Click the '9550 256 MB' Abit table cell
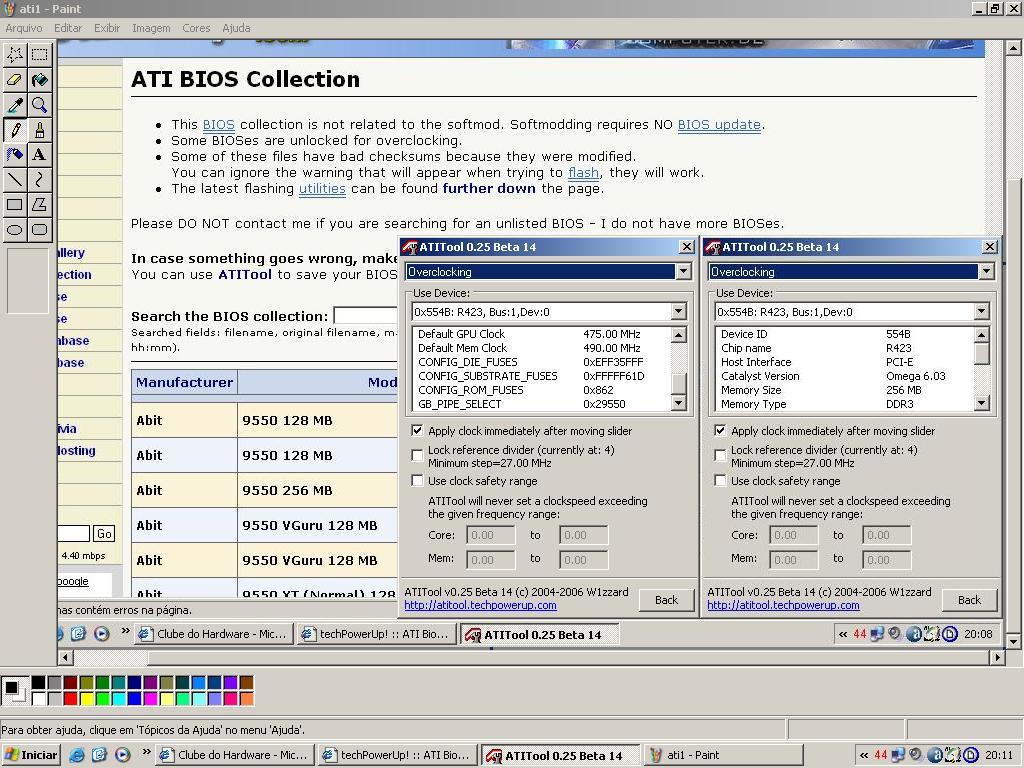This screenshot has height=768, width=1024. (x=317, y=490)
